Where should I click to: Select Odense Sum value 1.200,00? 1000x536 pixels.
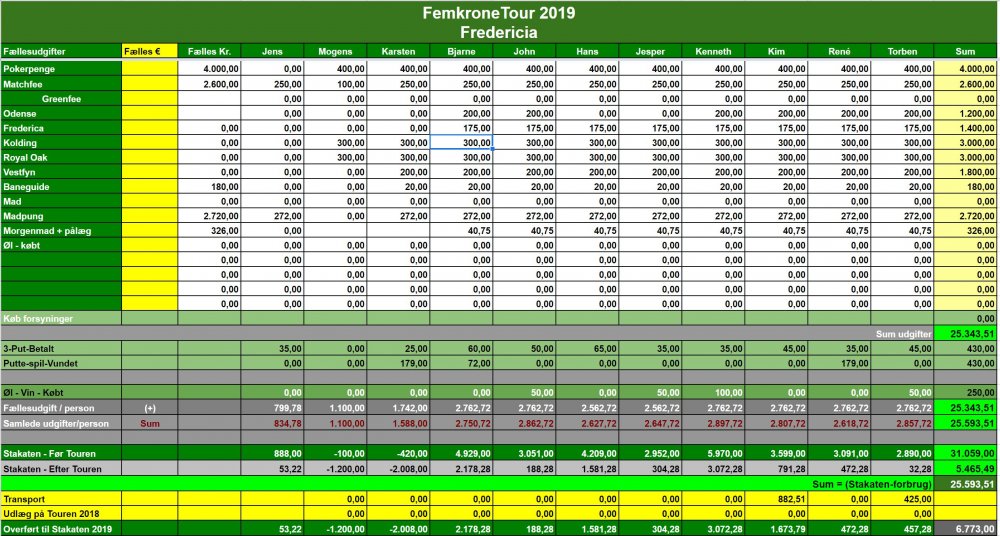[x=966, y=113]
